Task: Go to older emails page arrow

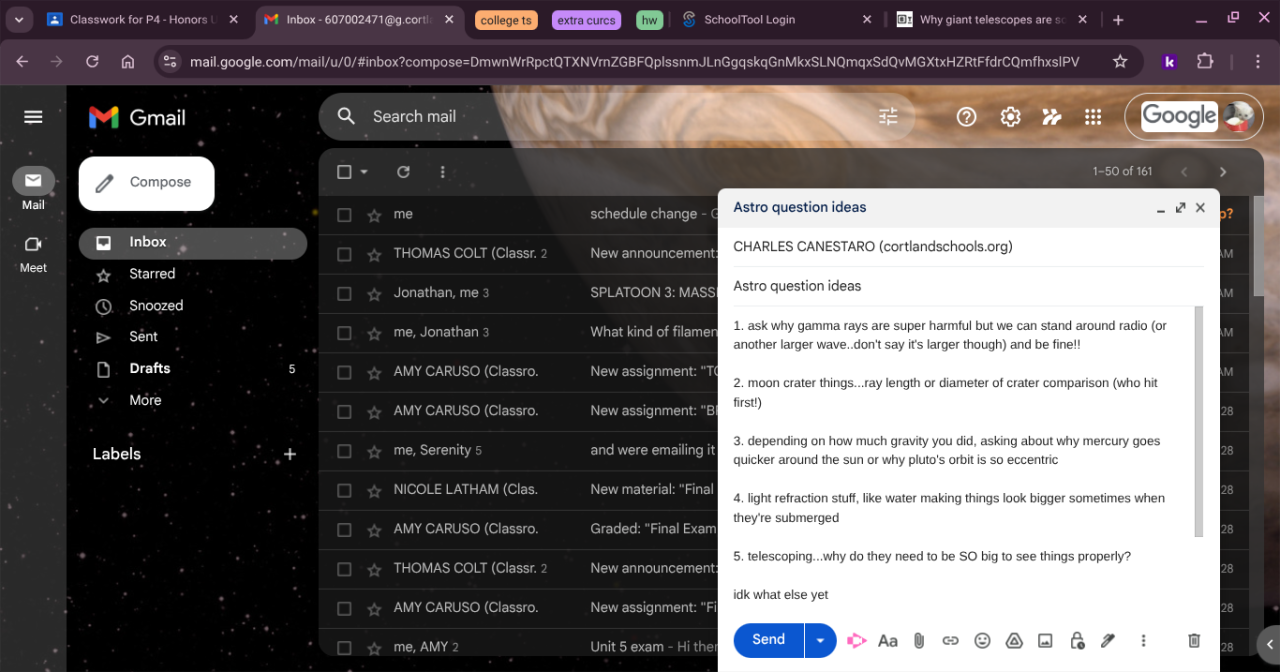Action: (x=1222, y=172)
